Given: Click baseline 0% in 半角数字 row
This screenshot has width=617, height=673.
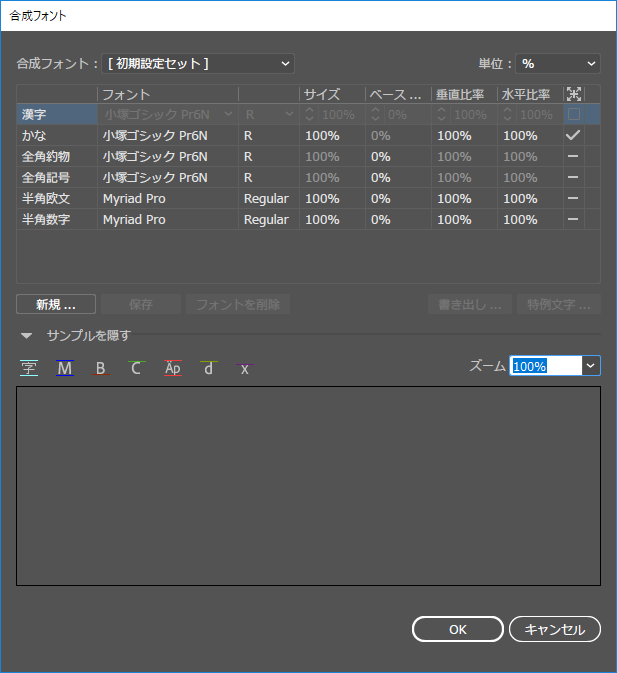Looking at the screenshot, I should tap(381, 220).
